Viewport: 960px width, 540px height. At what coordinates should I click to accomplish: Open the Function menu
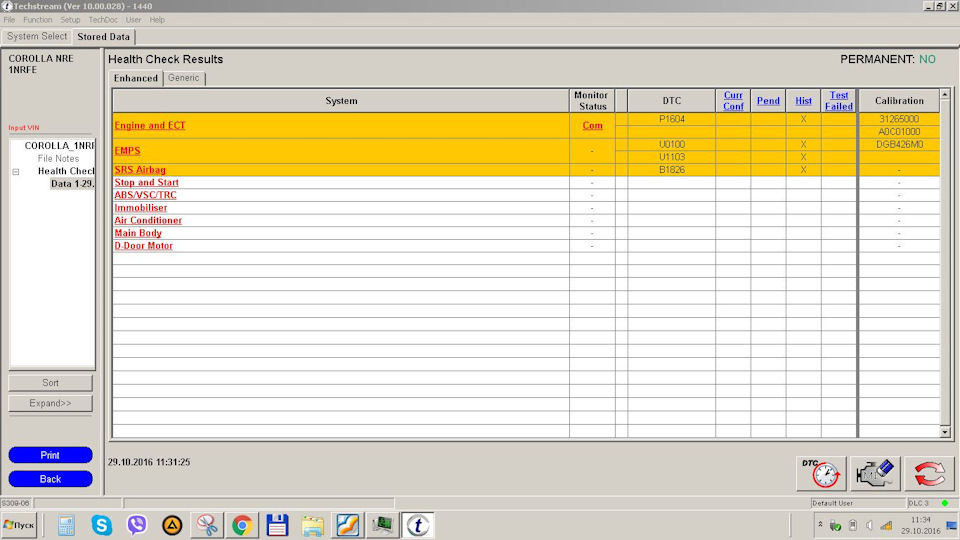(38, 20)
